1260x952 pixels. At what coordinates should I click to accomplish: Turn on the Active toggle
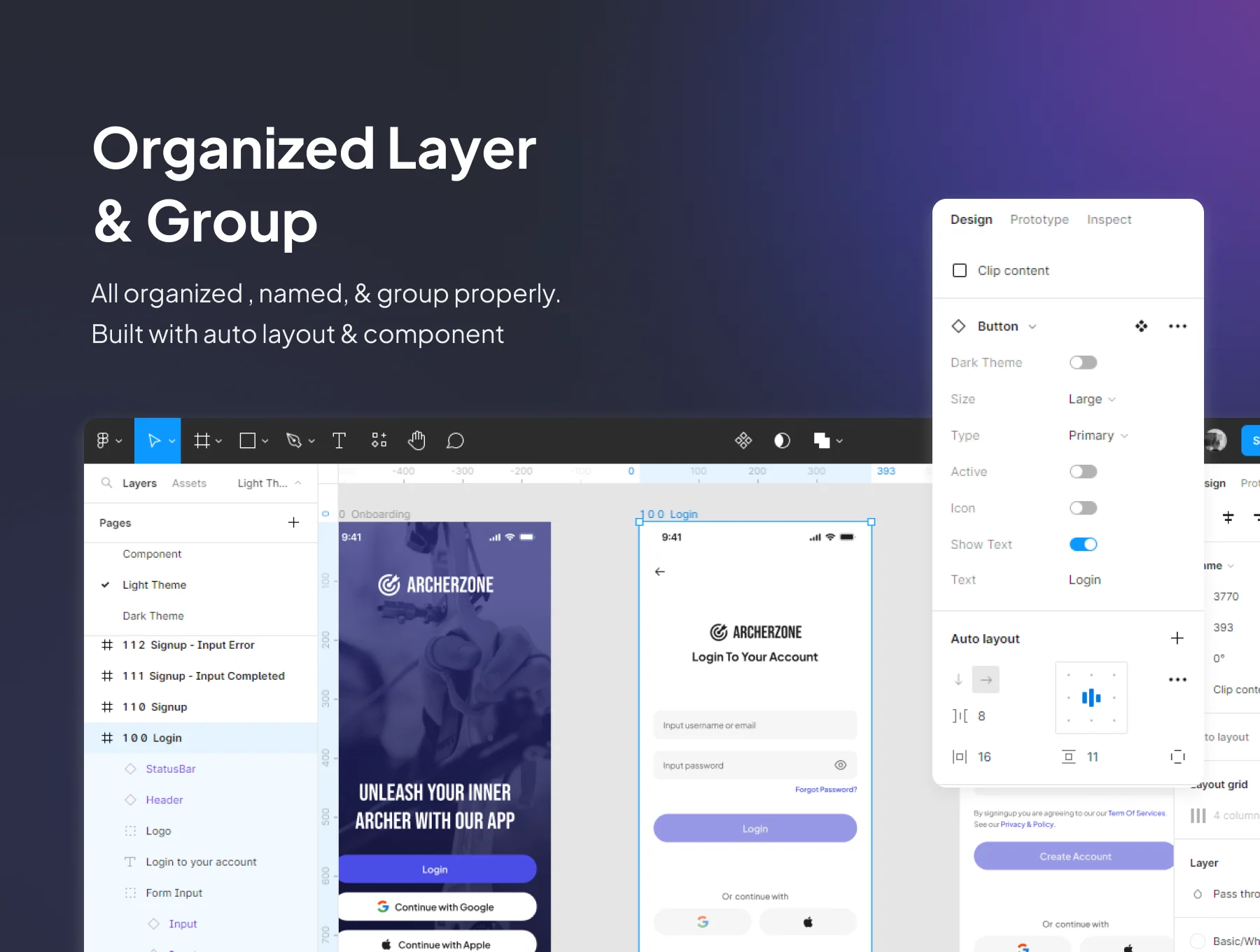tap(1083, 472)
